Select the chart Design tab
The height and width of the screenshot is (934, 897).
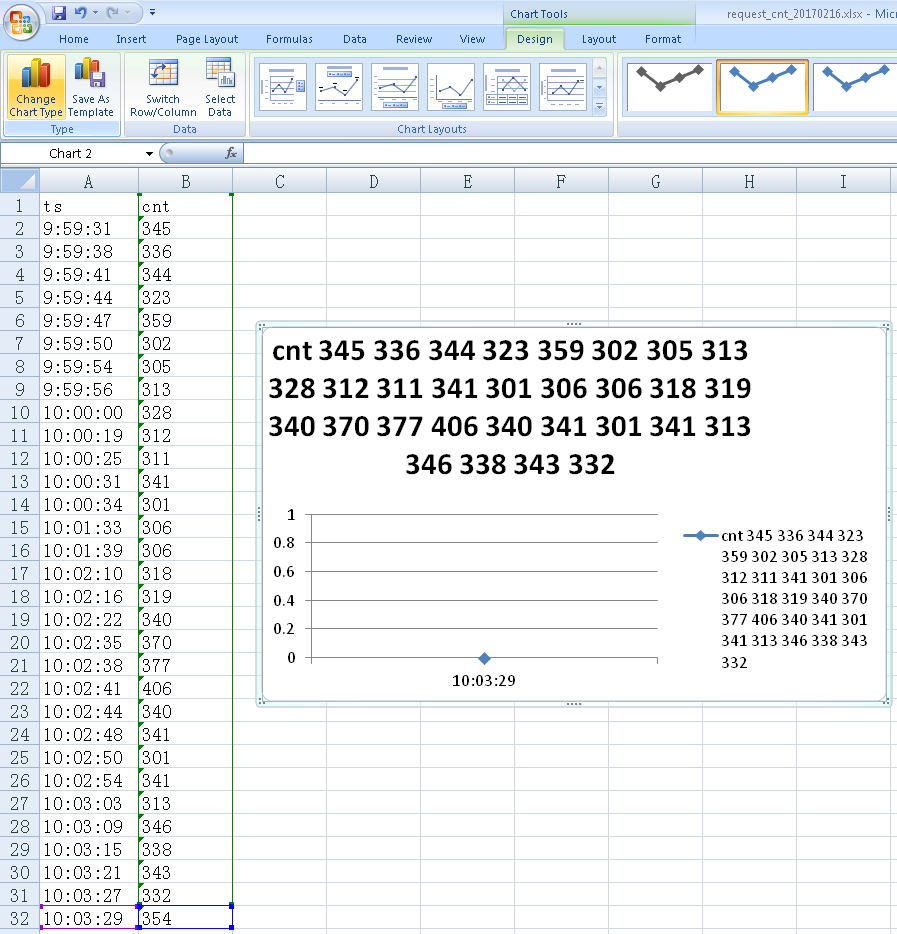coord(535,39)
